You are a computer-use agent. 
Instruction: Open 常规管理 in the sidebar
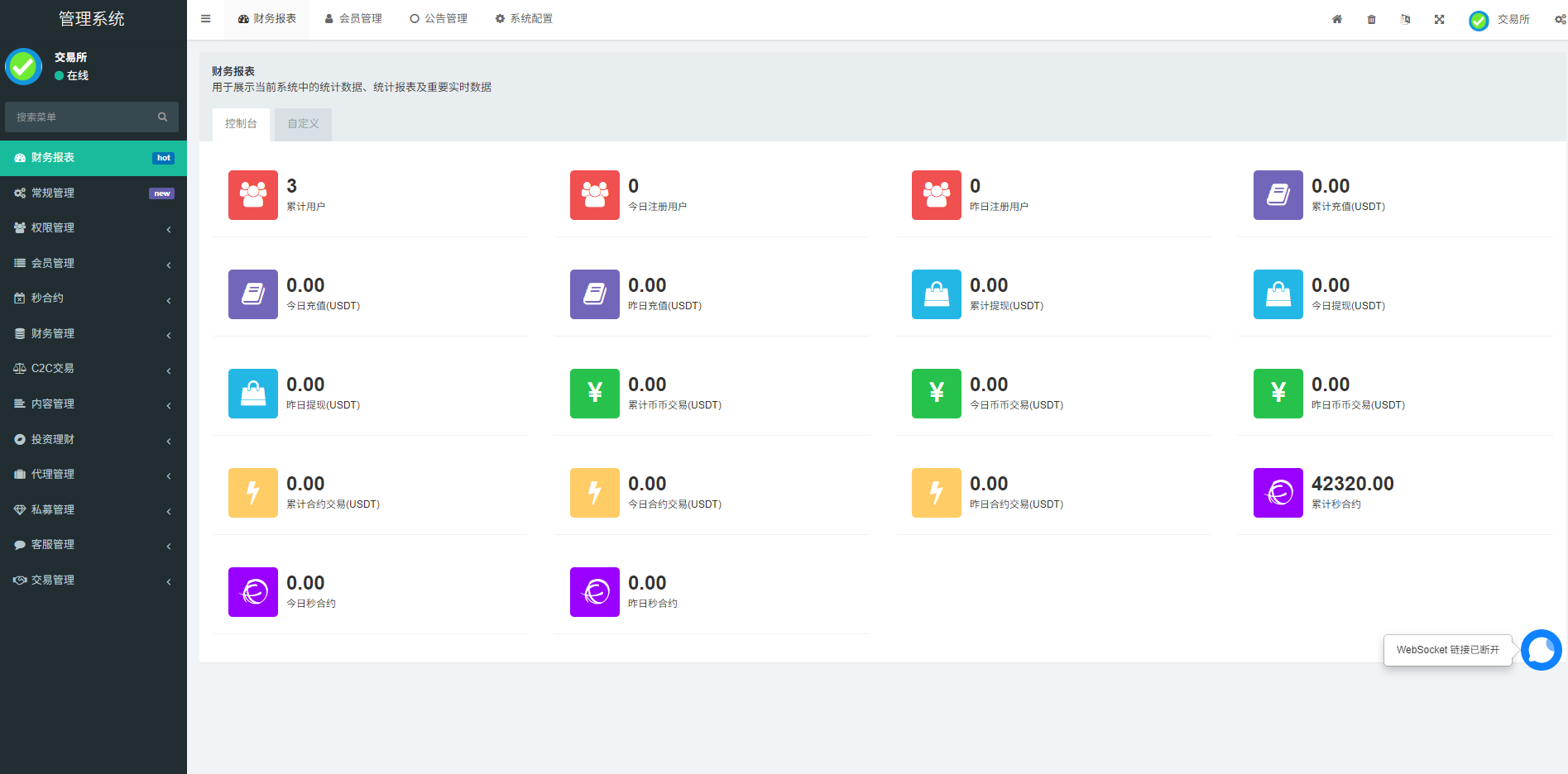pyautogui.click(x=94, y=193)
